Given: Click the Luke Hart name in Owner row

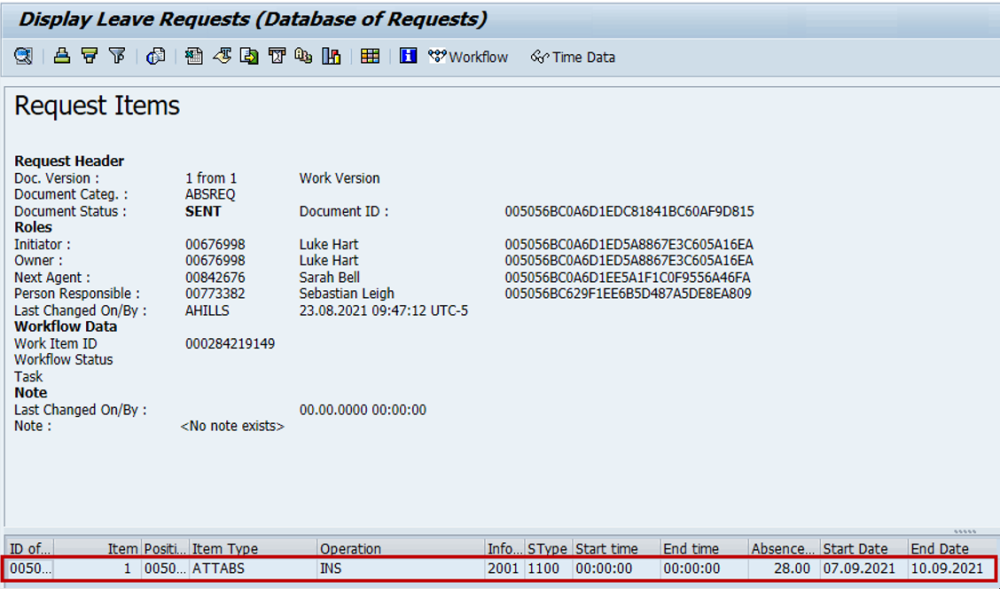Looking at the screenshot, I should click(x=329, y=261).
